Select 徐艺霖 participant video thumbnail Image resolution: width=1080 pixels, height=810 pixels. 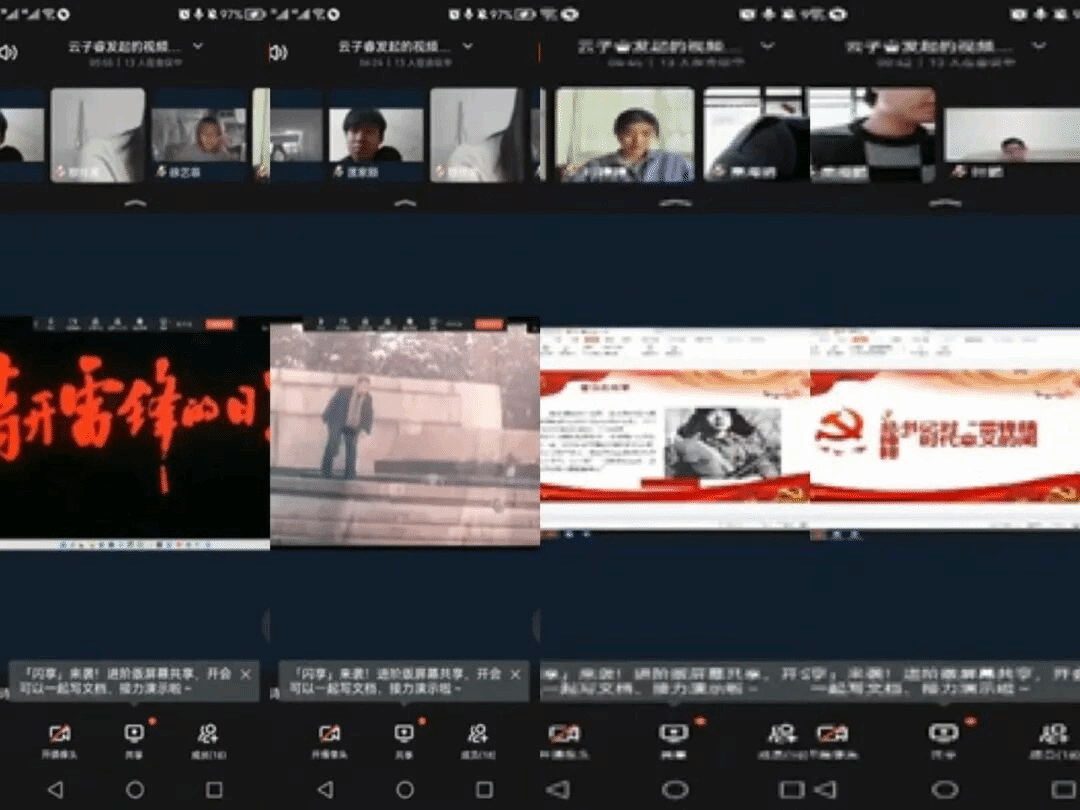[x=198, y=135]
